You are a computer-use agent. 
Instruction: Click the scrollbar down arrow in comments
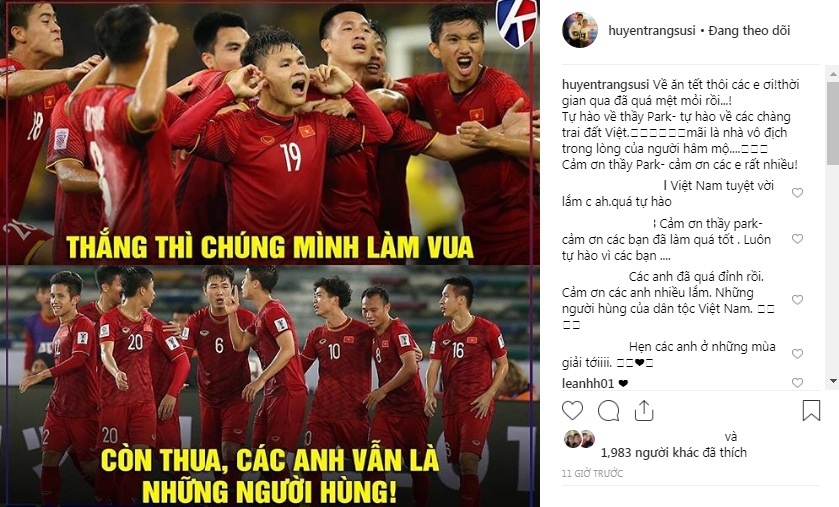click(833, 381)
